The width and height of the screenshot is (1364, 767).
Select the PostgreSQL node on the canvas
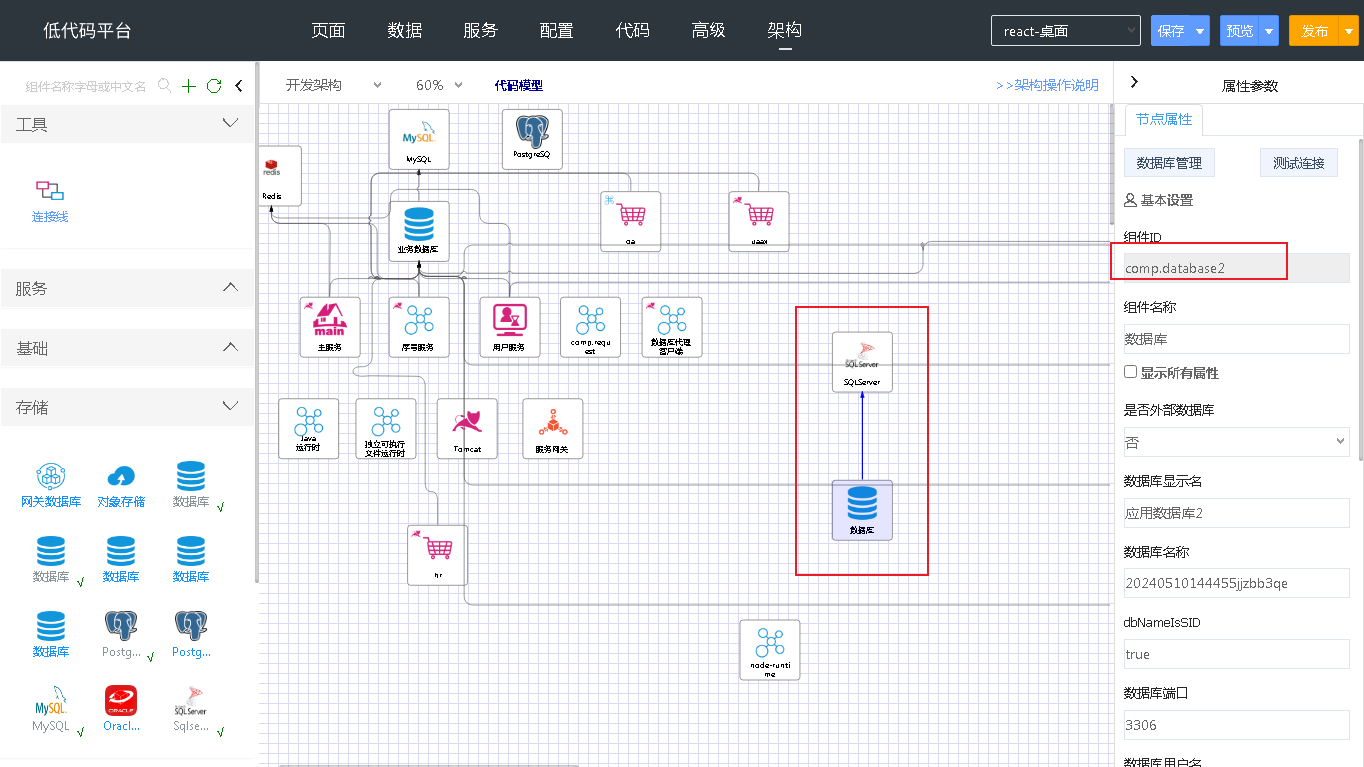coord(532,139)
